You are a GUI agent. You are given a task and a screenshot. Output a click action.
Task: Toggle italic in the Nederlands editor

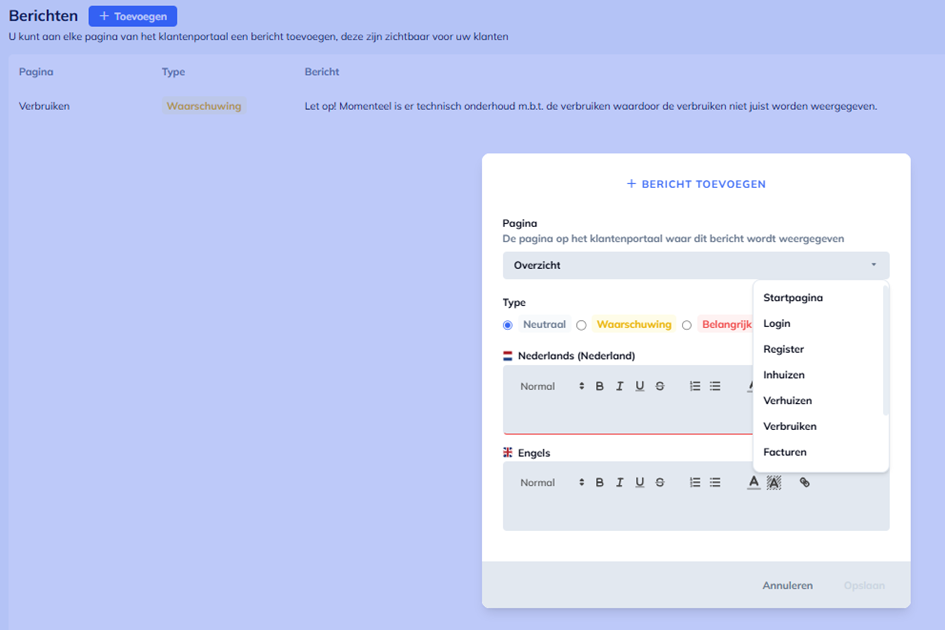(x=620, y=386)
